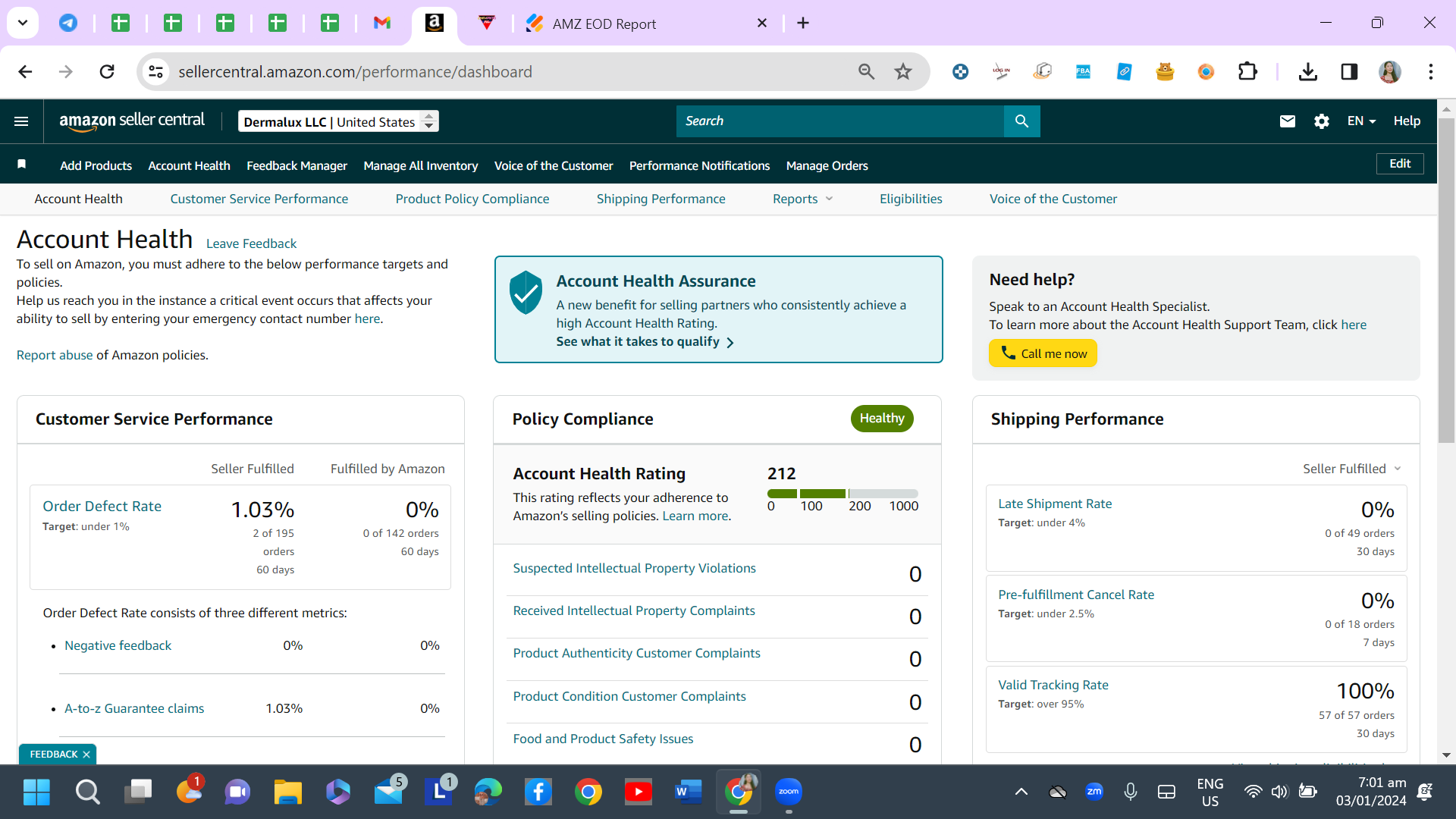Viewport: 1456px width, 819px height.
Task: Click the bookmark flag icon in the favorites bar
Action: click(22, 165)
